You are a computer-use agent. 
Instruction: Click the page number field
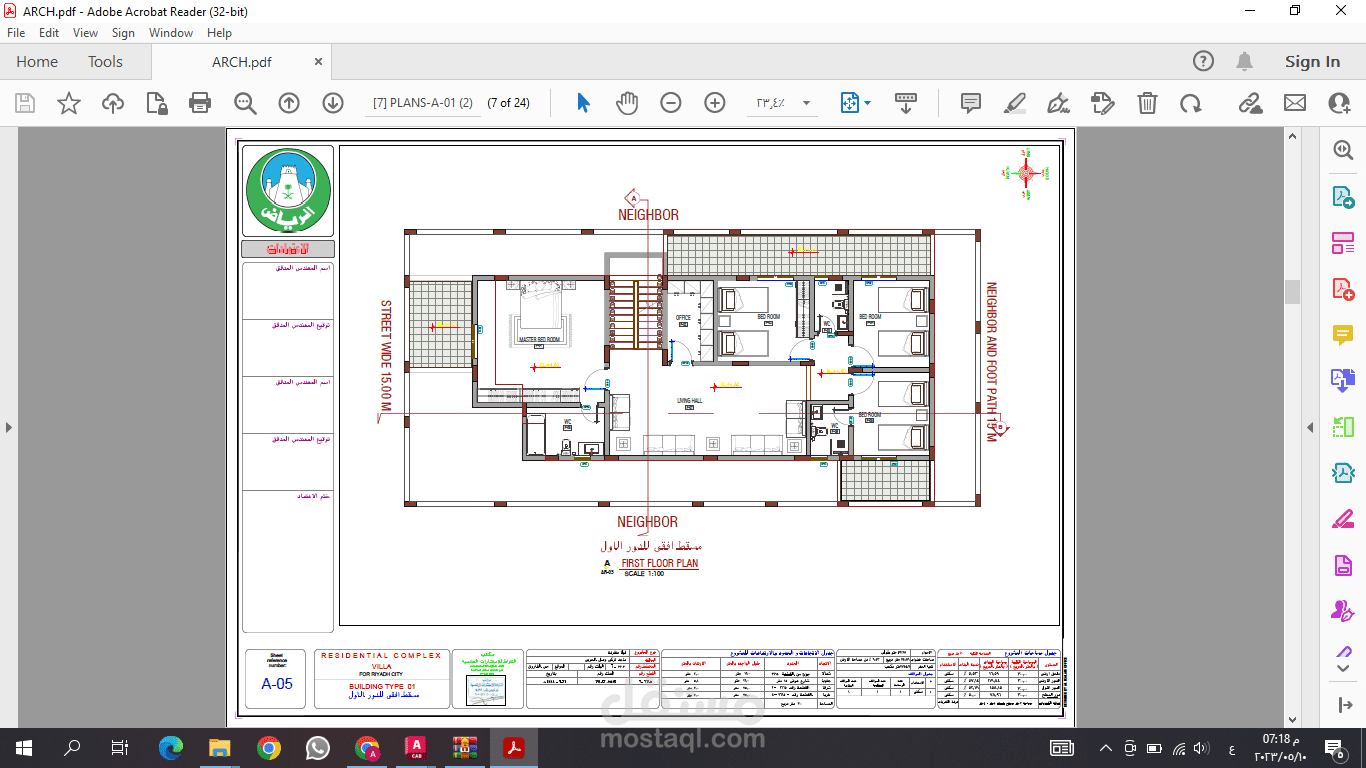point(423,103)
